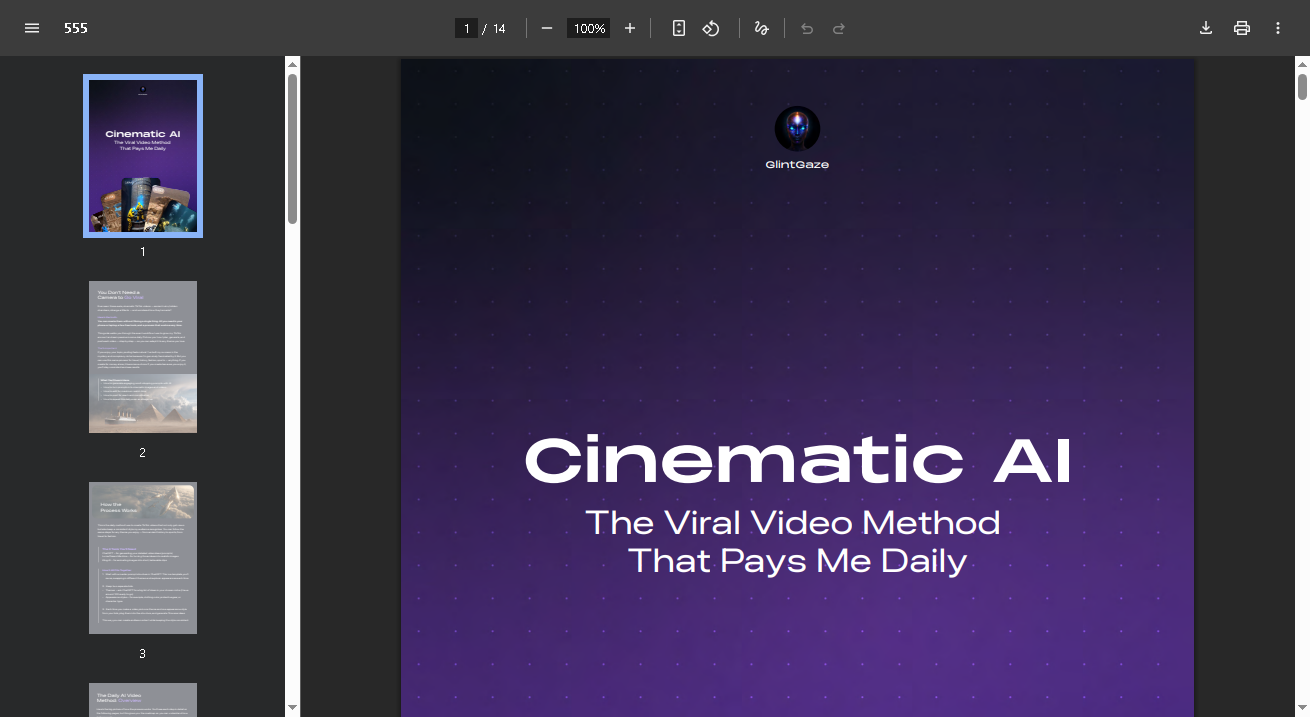This screenshot has width=1310, height=717.
Task: Click the 100% zoom level field
Action: pos(588,28)
